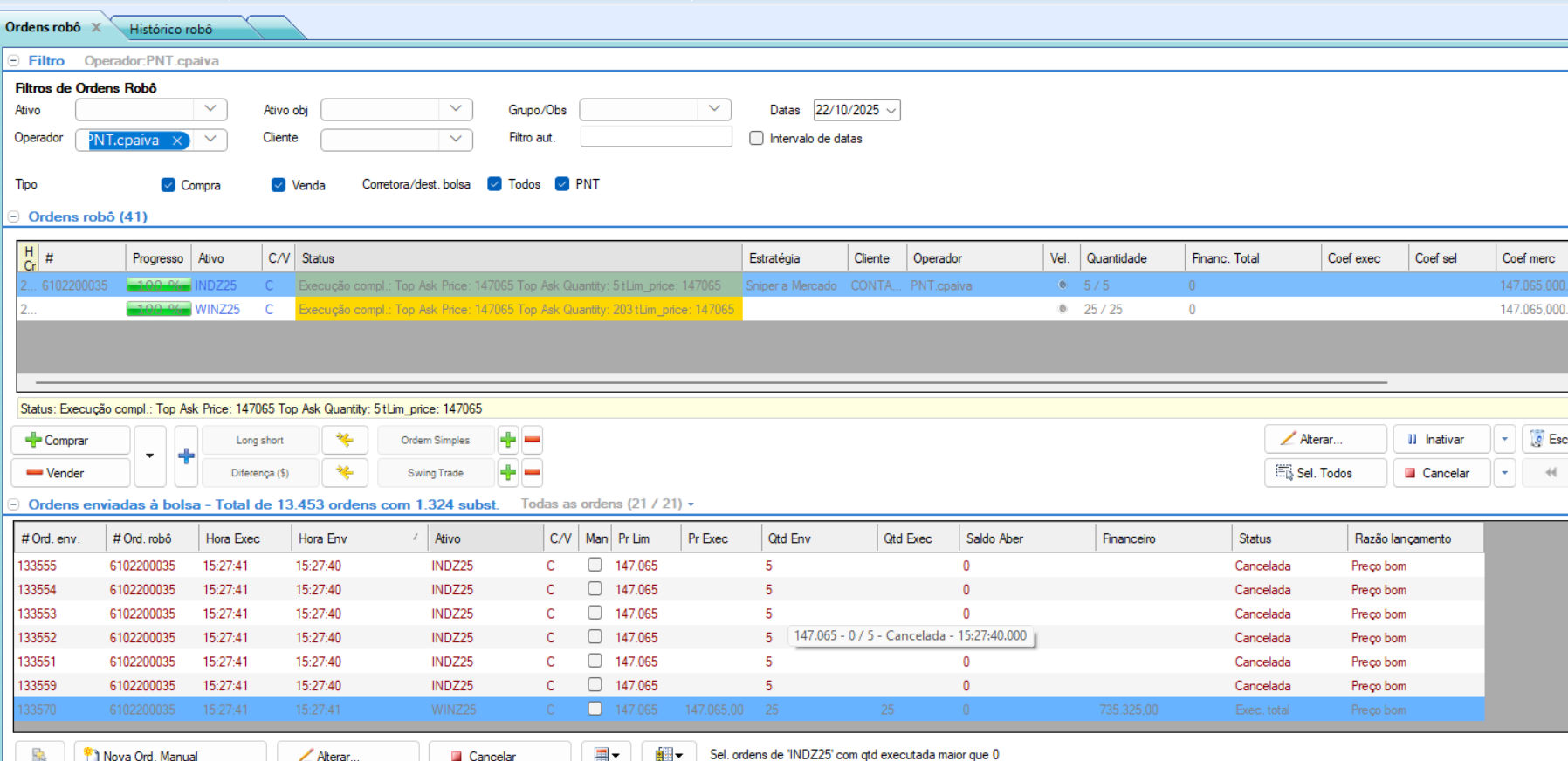Open dropdown arrow next to Inativar
Screen dimensions: 1568x761
pyautogui.click(x=1504, y=440)
